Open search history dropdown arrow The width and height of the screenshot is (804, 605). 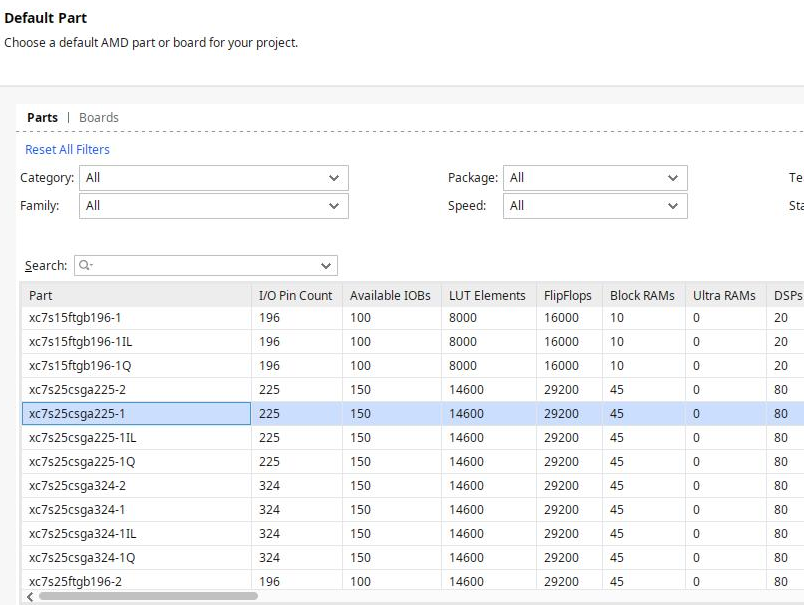pos(326,266)
